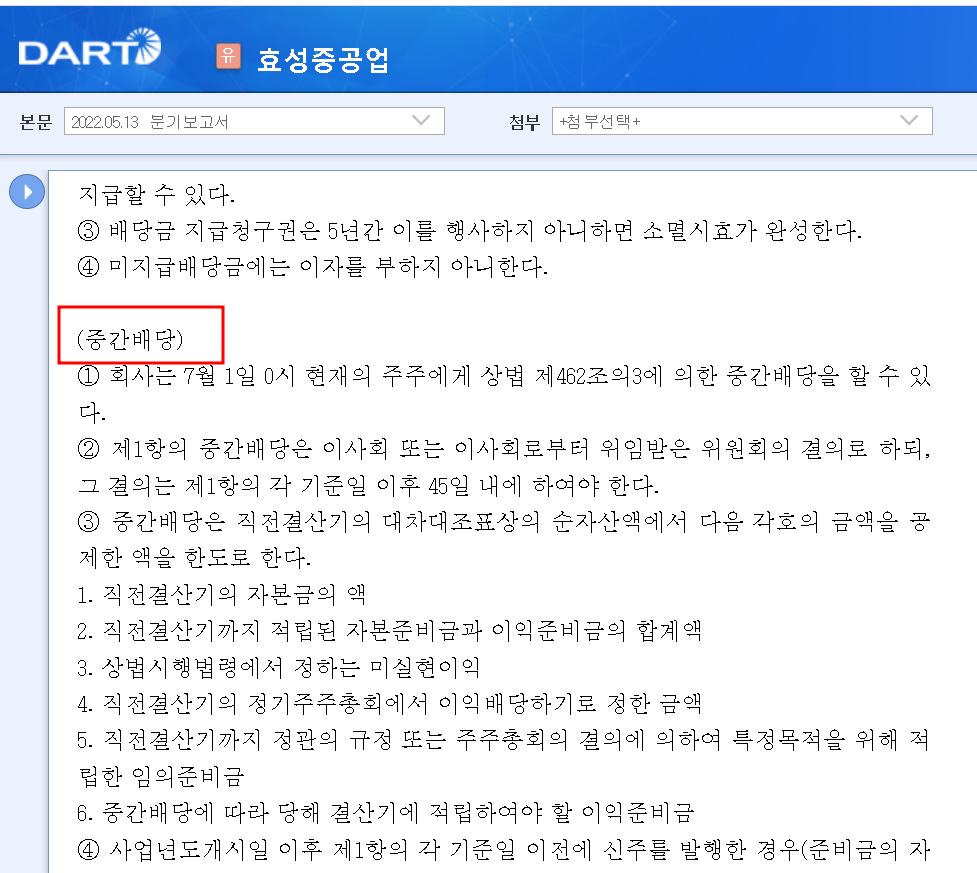Click the line '④ 미지급배당금에는 이자를 부하지 아니한다.'

click(x=312, y=267)
